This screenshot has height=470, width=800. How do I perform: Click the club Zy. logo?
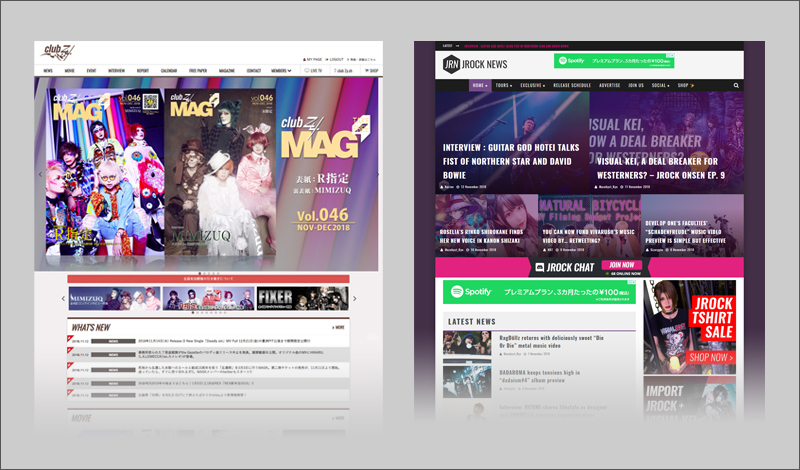[x=59, y=52]
